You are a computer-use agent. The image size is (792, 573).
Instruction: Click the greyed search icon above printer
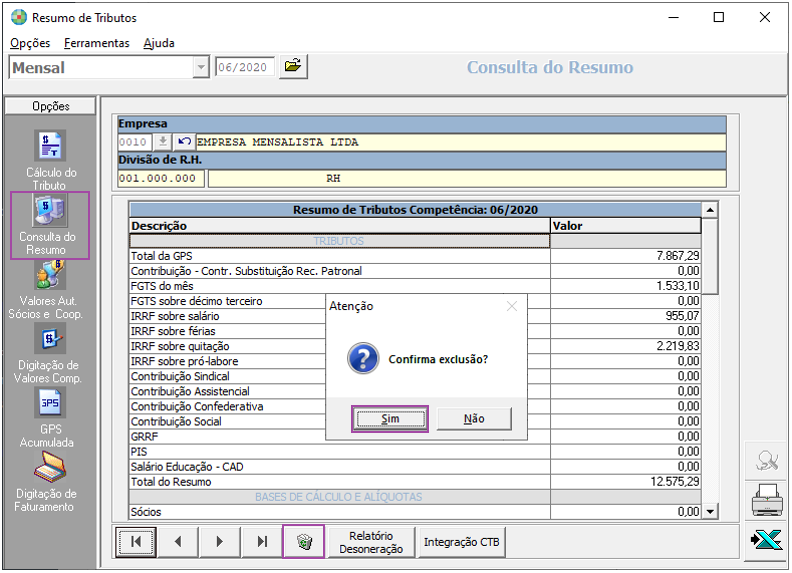pyautogui.click(x=767, y=460)
